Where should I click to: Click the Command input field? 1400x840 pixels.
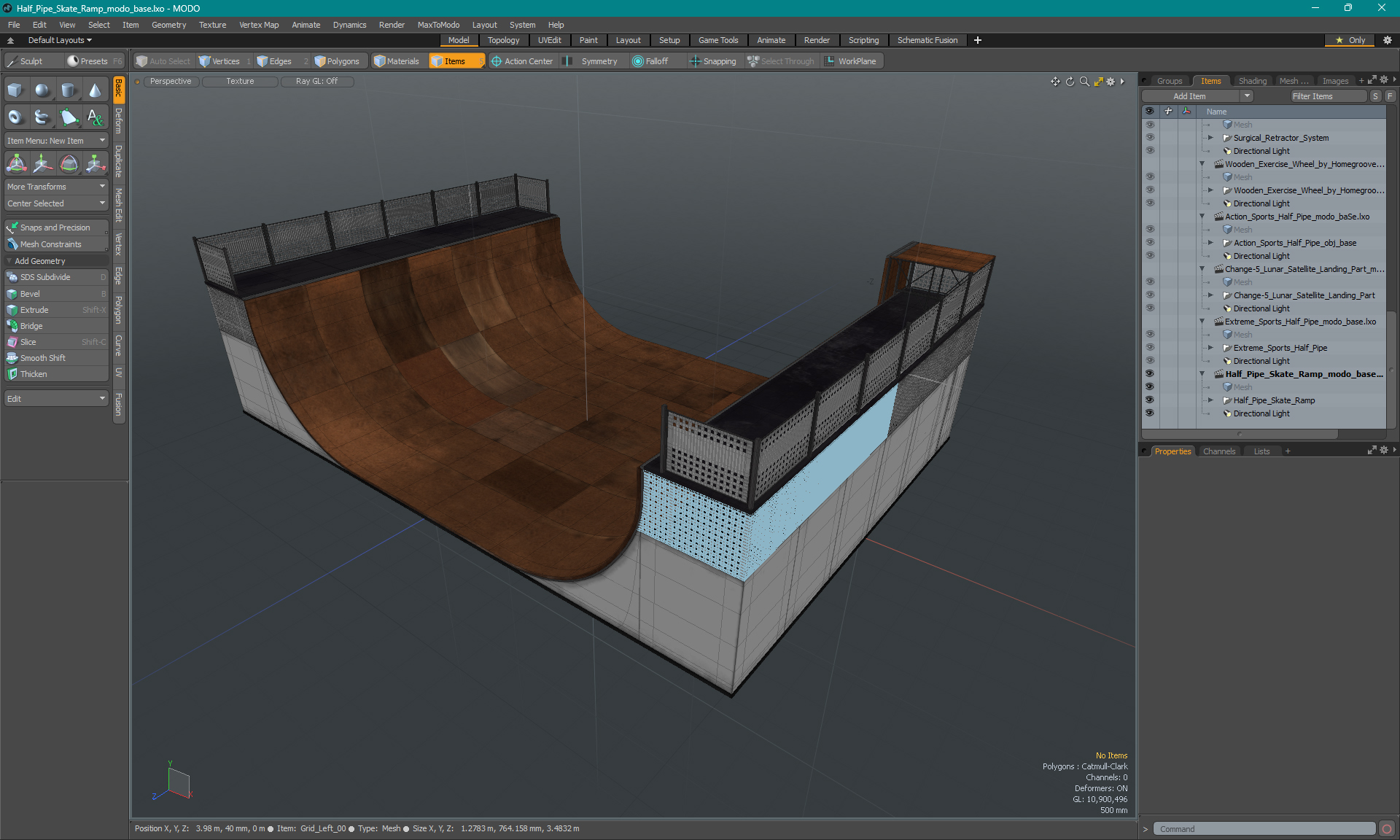(x=1264, y=829)
